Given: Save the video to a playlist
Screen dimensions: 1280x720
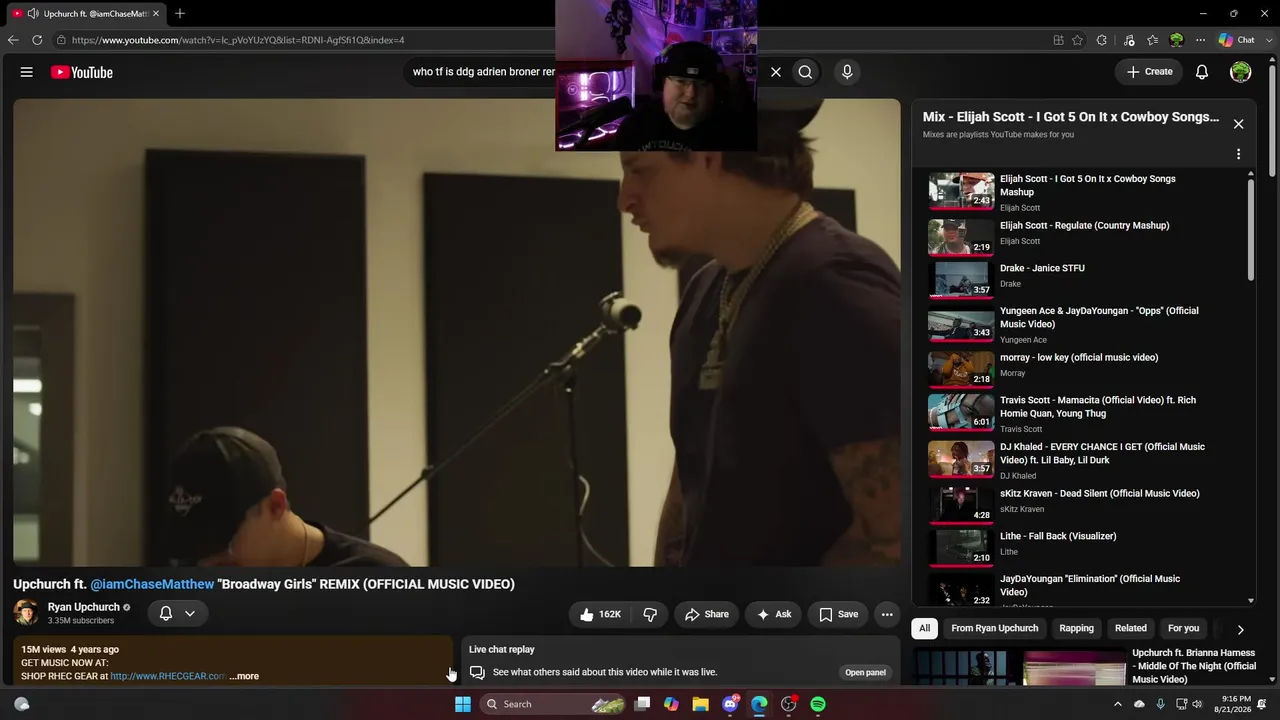Looking at the screenshot, I should pyautogui.click(x=838, y=614).
